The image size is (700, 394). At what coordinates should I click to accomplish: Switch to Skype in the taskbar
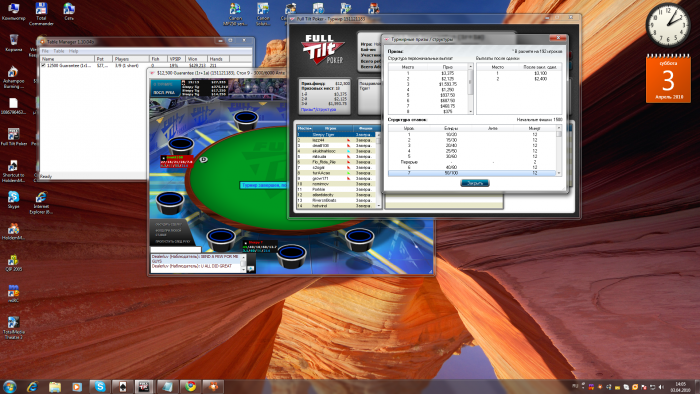click(100, 386)
